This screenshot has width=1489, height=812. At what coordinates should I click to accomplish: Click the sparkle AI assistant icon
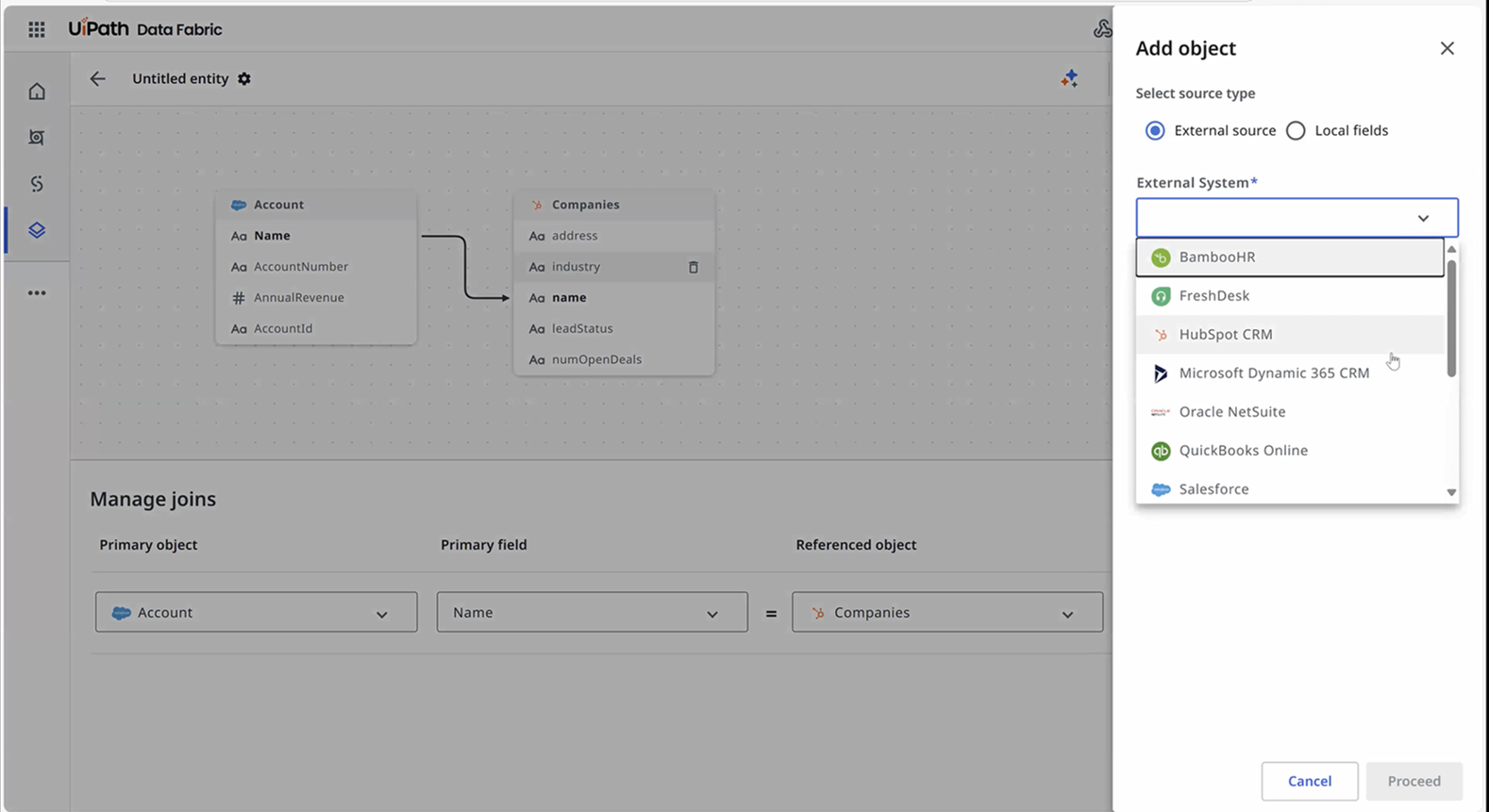tap(1069, 78)
